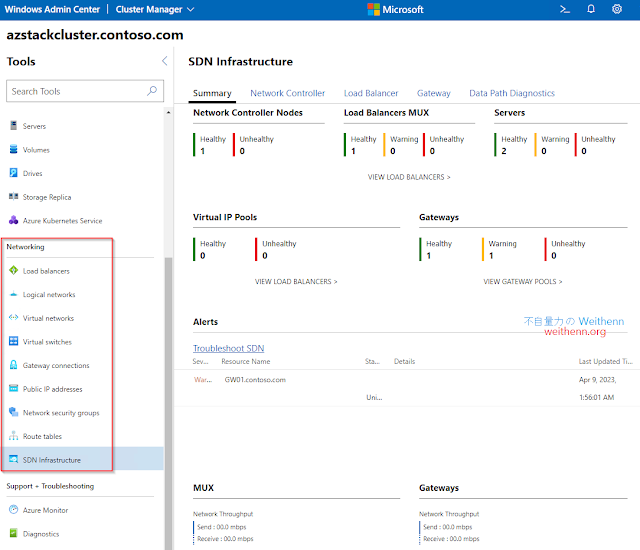Open Diagnostics tool in sidebar
The width and height of the screenshot is (640, 550).
click(x=41, y=534)
